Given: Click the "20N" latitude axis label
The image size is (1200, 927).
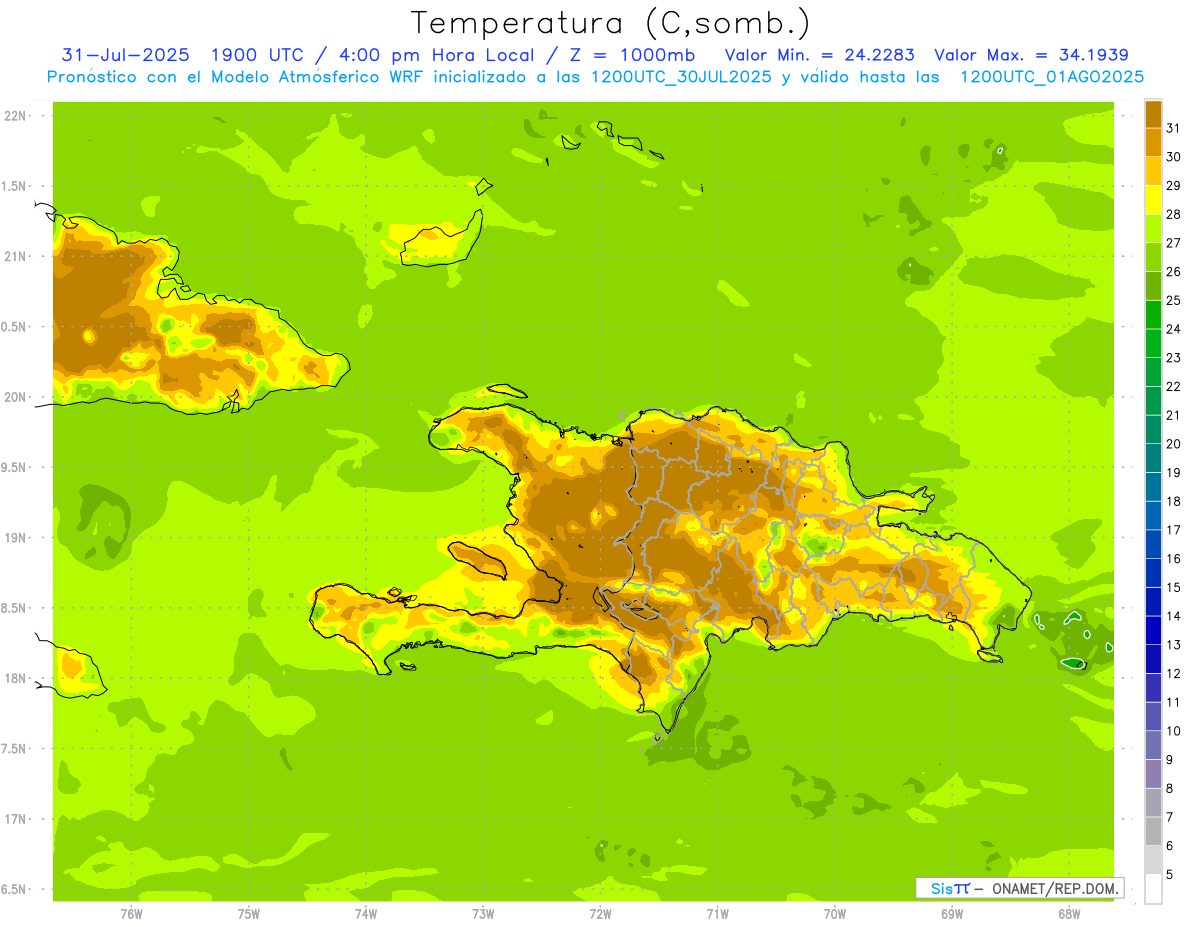Looking at the screenshot, I should [16, 397].
